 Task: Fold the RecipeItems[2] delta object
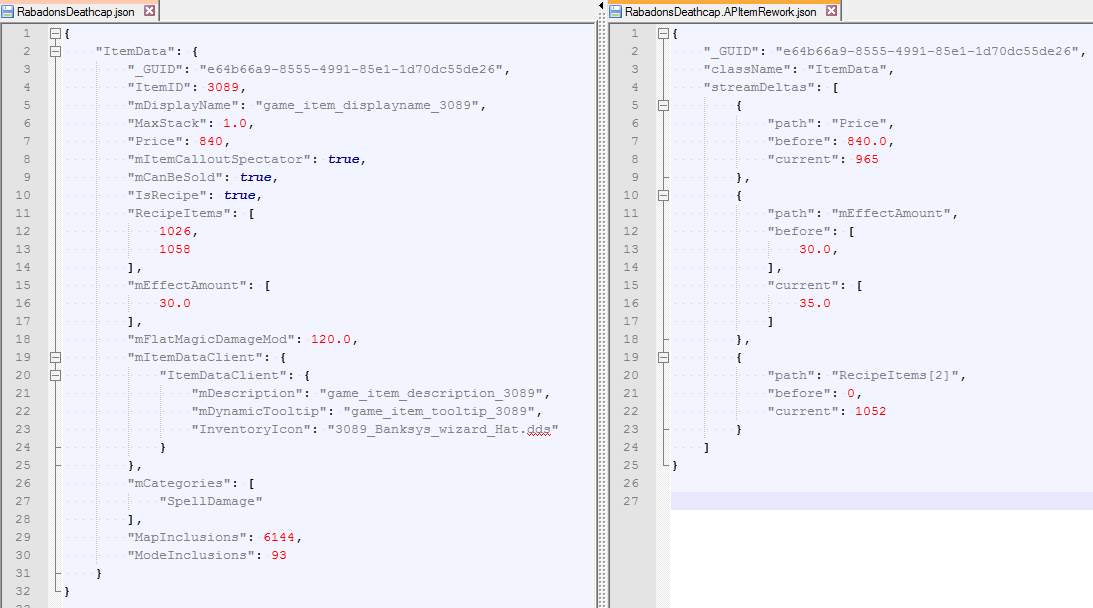[x=662, y=357]
